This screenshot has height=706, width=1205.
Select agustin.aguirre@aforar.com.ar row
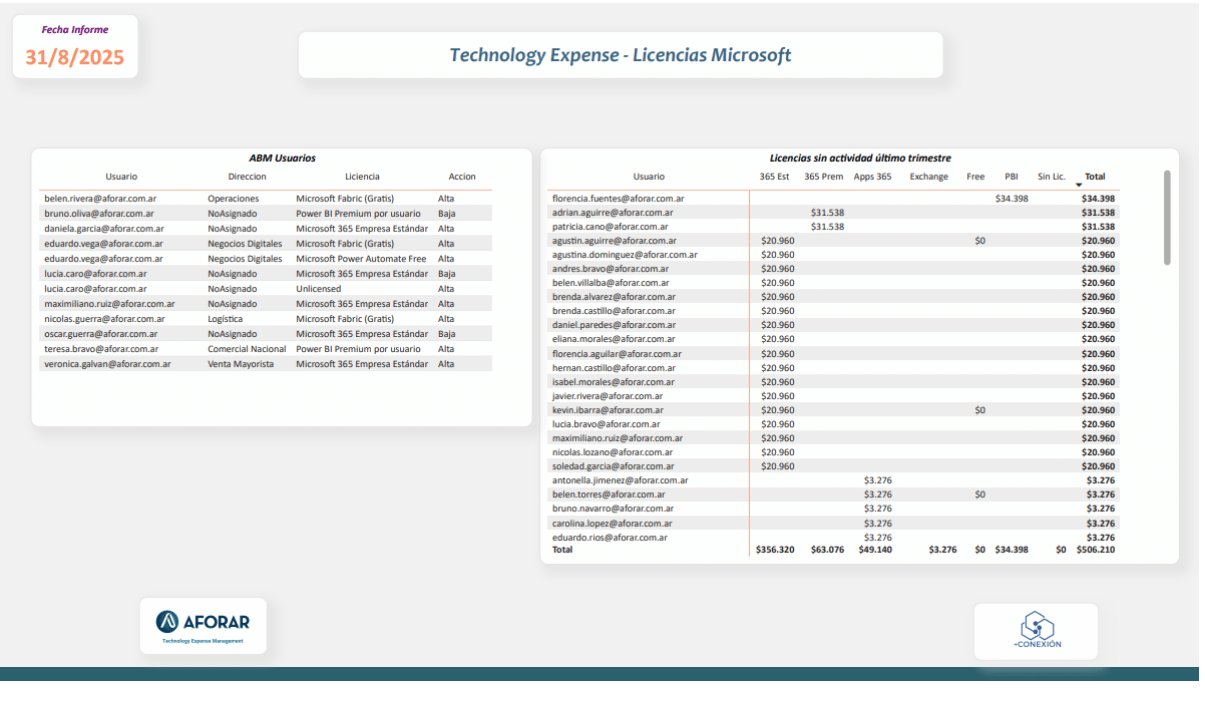834,240
